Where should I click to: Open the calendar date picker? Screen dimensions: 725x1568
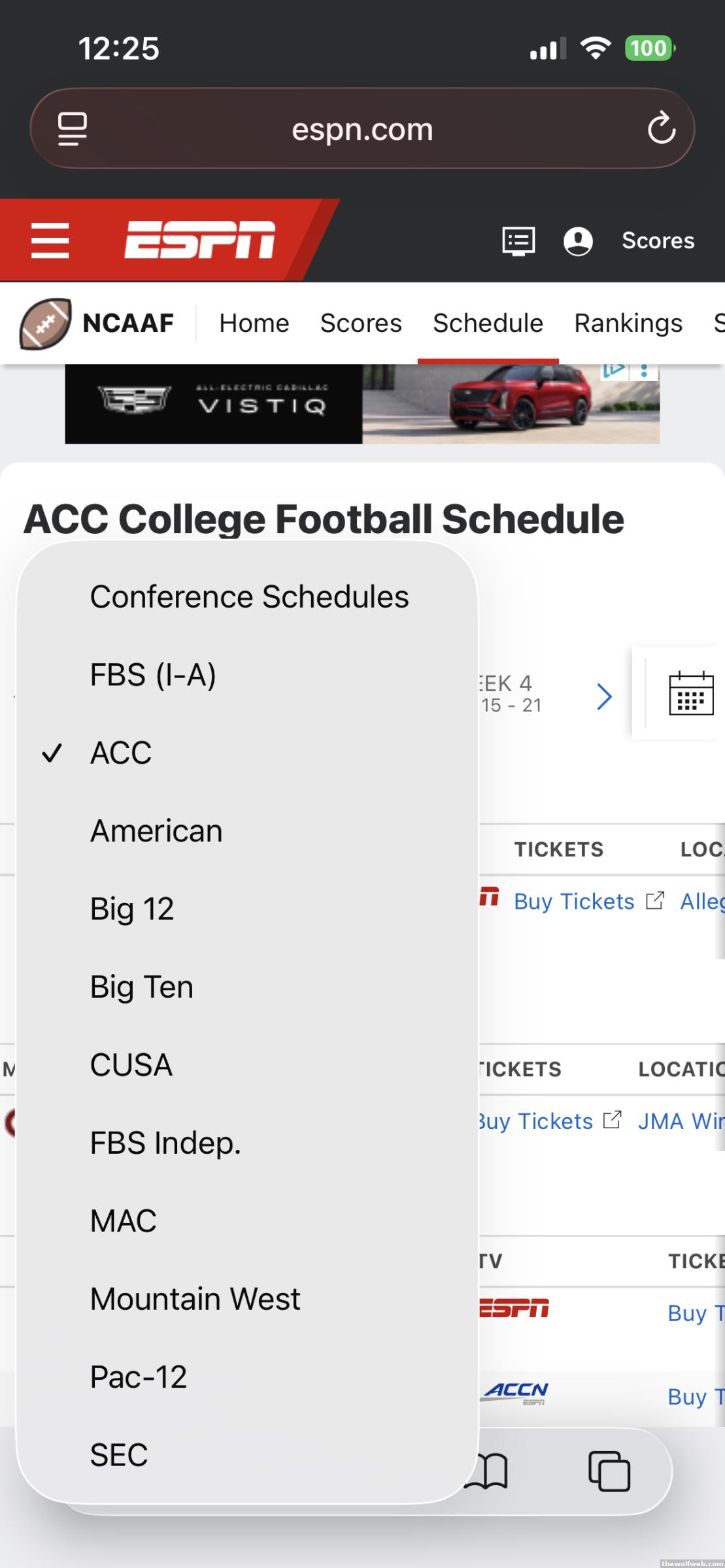[x=690, y=693]
